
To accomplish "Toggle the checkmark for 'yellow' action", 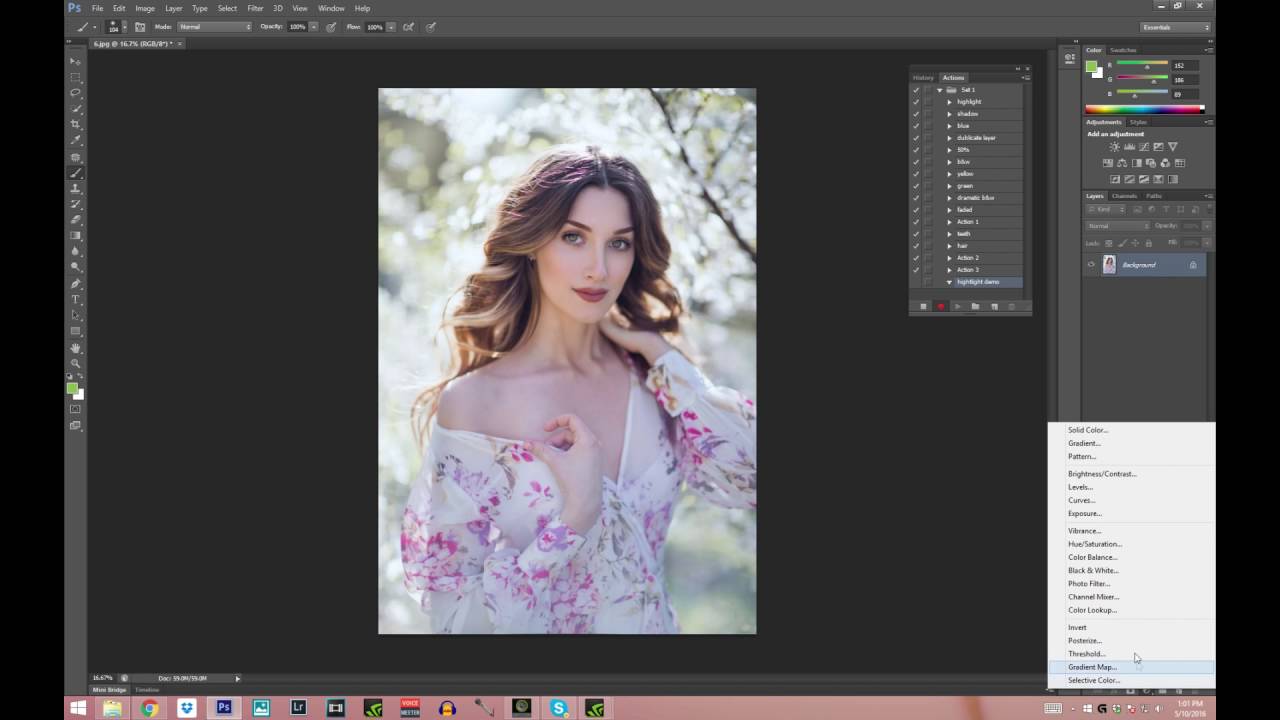I will [916, 174].
